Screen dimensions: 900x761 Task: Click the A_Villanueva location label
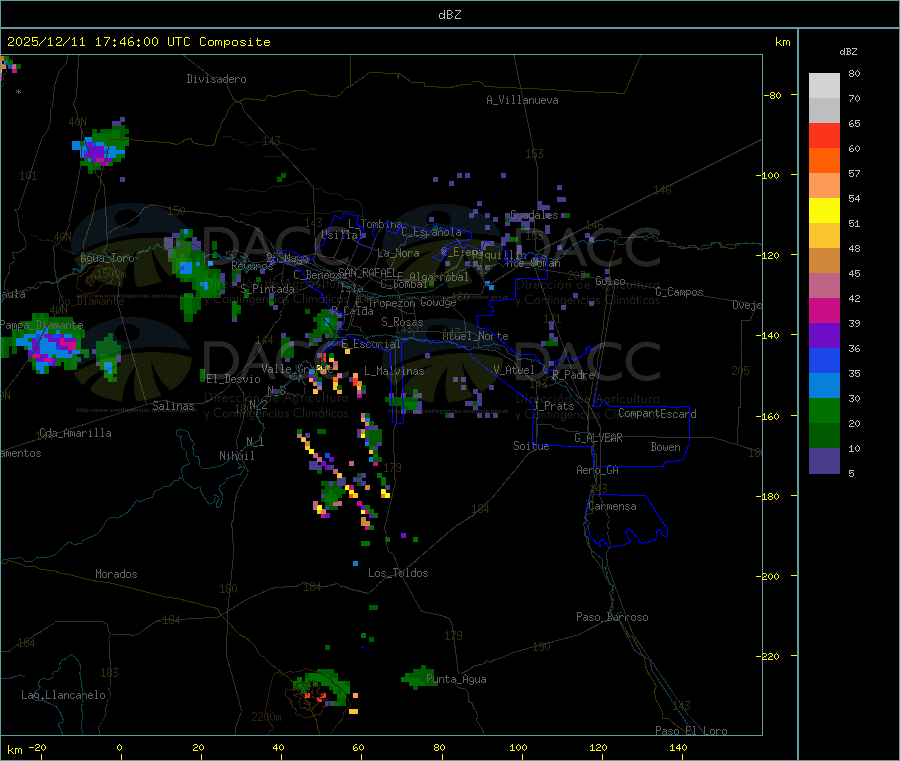[x=522, y=100]
